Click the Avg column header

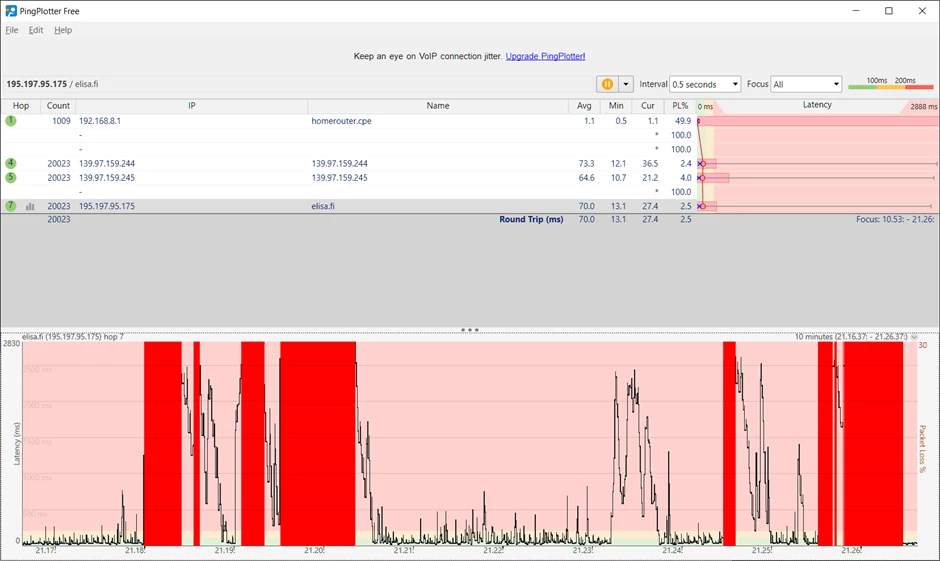pyautogui.click(x=584, y=105)
